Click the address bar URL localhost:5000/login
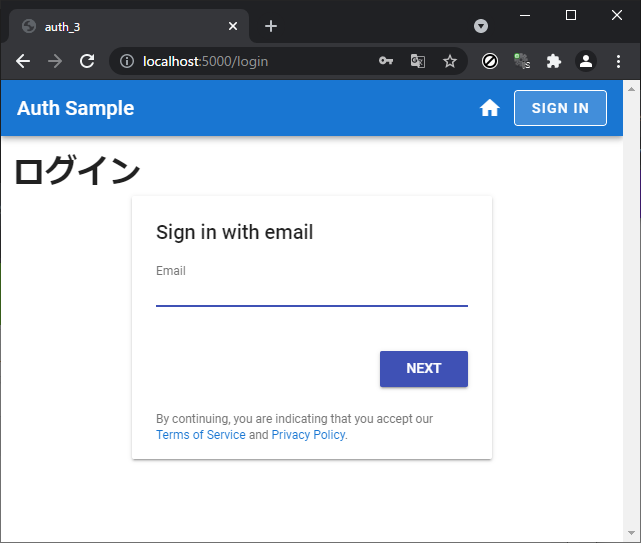 [x=206, y=61]
